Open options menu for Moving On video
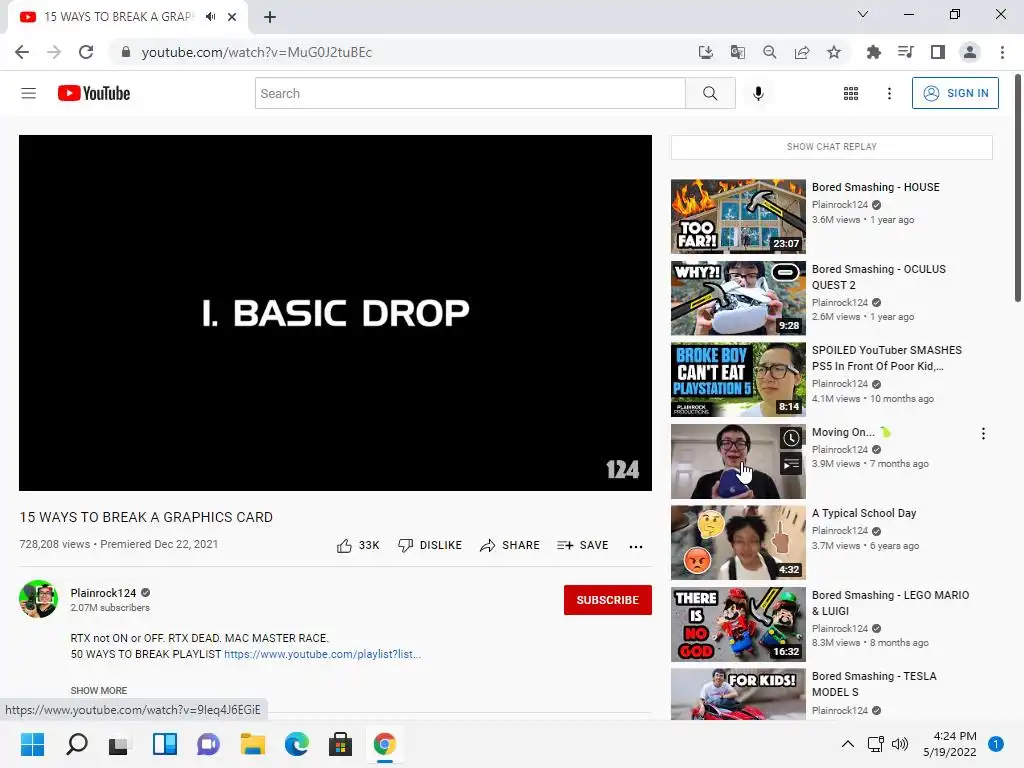Image resolution: width=1024 pixels, height=768 pixels. coord(983,434)
